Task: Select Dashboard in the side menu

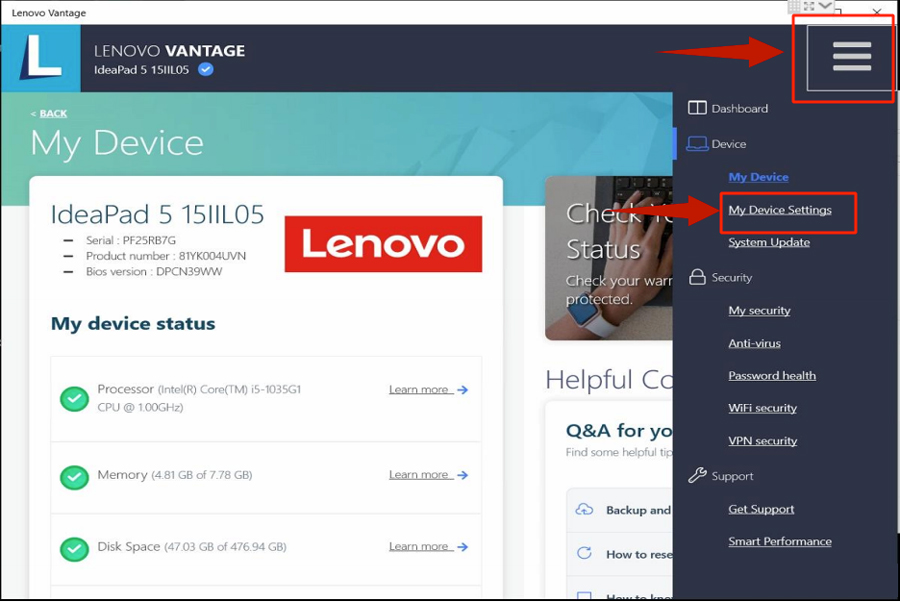Action: click(739, 108)
